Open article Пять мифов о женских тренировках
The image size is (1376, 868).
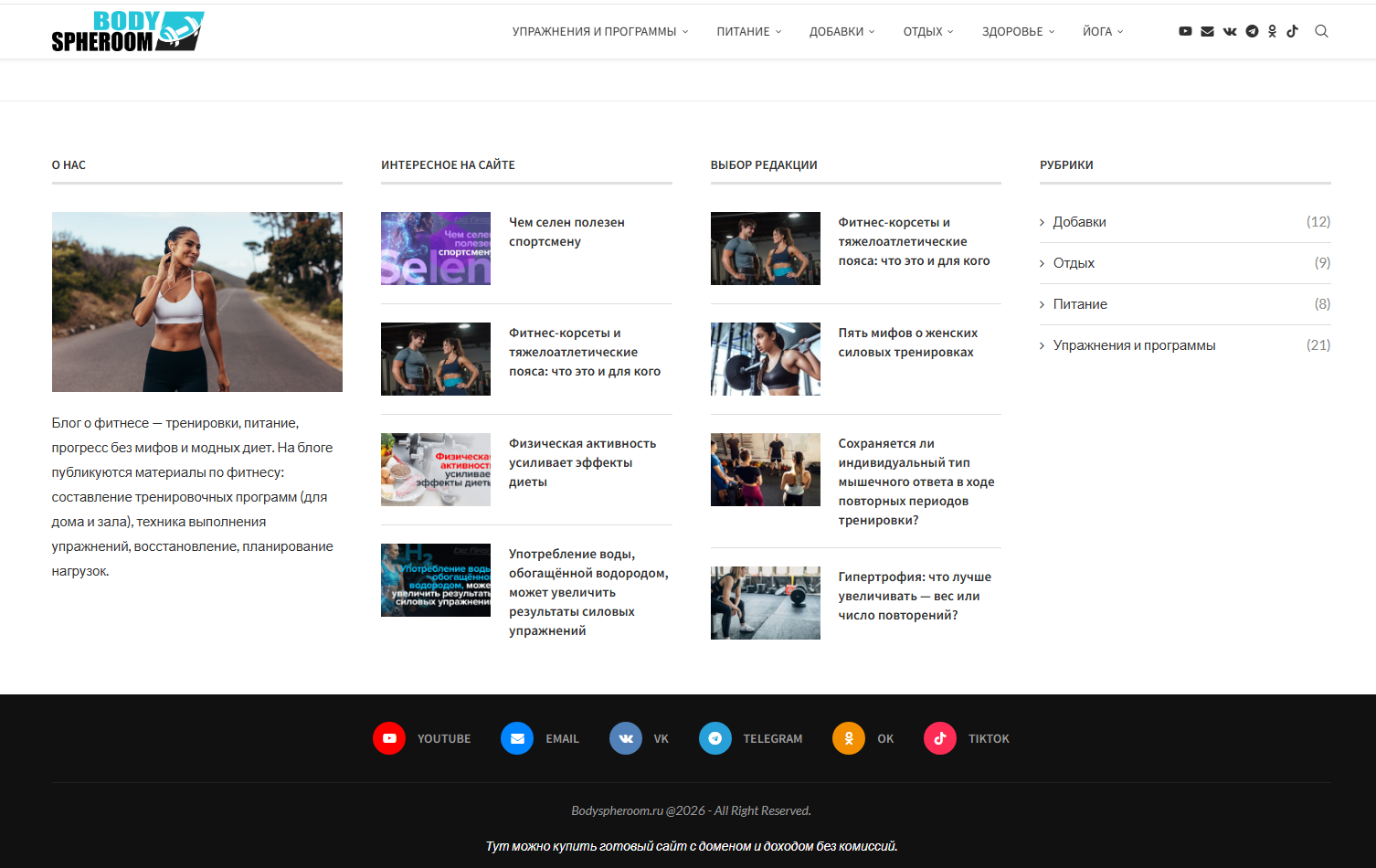pyautogui.click(x=907, y=343)
